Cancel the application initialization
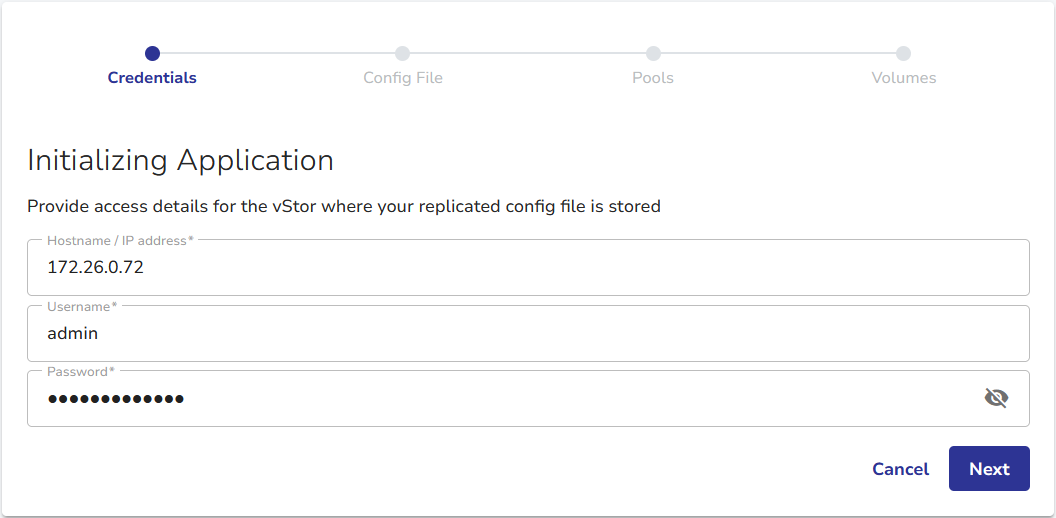 coord(900,469)
